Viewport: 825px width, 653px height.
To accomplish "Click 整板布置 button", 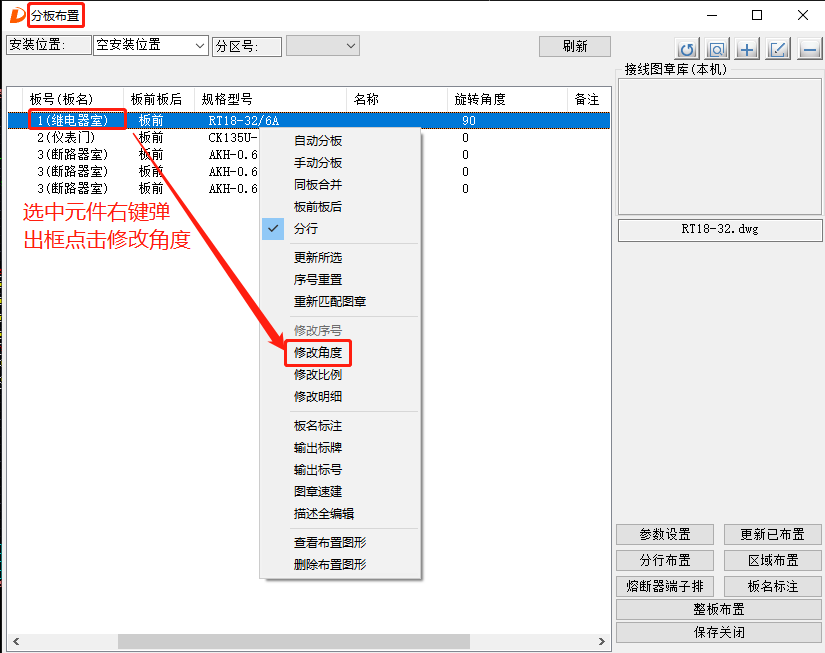I will tap(719, 609).
